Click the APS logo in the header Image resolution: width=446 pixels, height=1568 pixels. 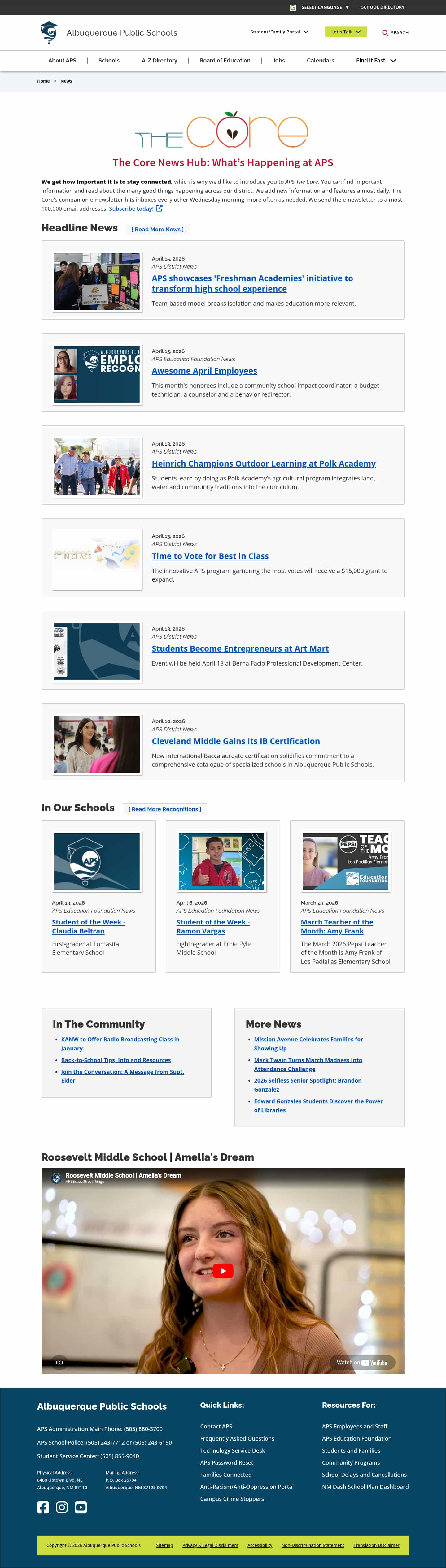[49, 32]
